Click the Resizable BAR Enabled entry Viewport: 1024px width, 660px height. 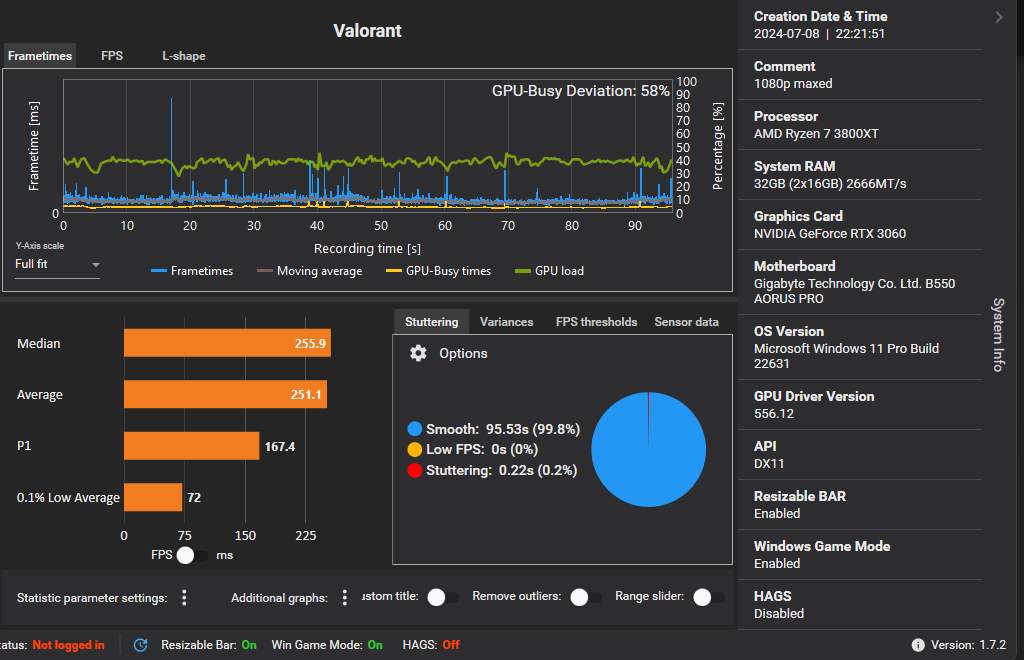pos(777,514)
